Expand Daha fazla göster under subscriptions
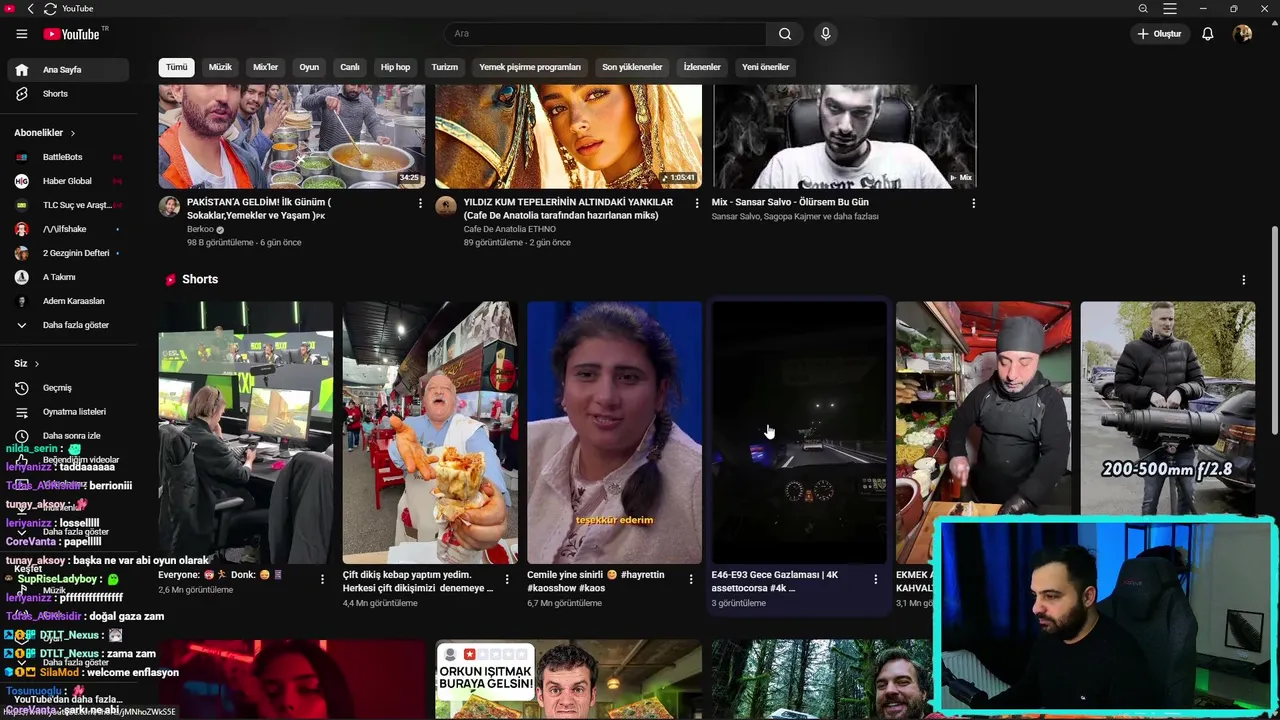The height and width of the screenshot is (720, 1280). pyautogui.click(x=75, y=325)
